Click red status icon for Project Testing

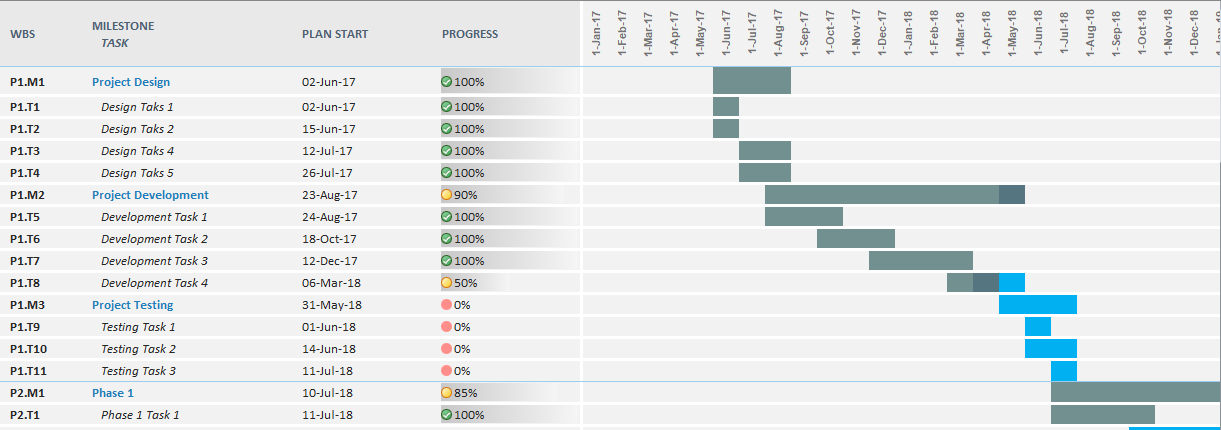pyautogui.click(x=447, y=305)
